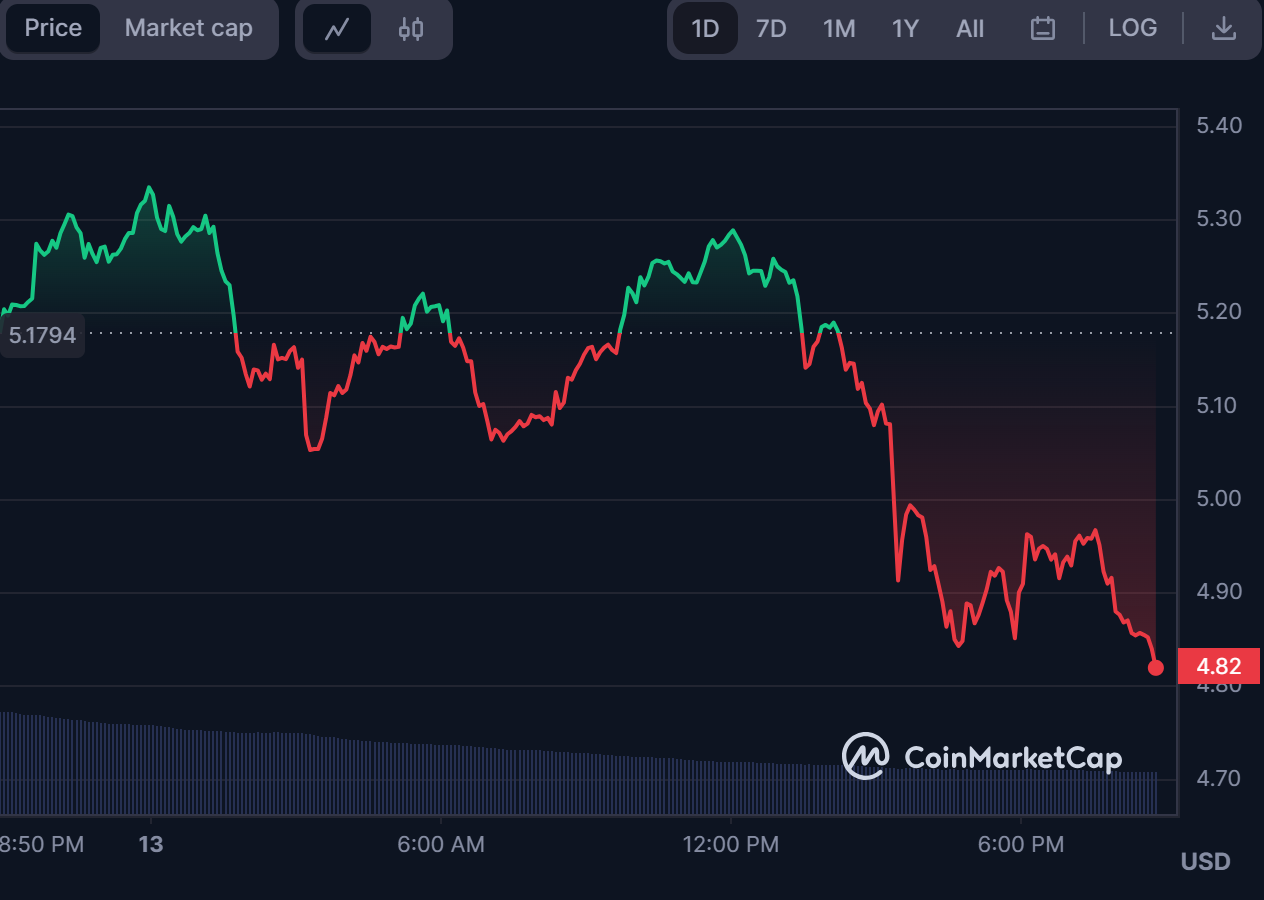The image size is (1264, 900).
Task: Click the 4.82 current price tag
Action: click(x=1218, y=667)
